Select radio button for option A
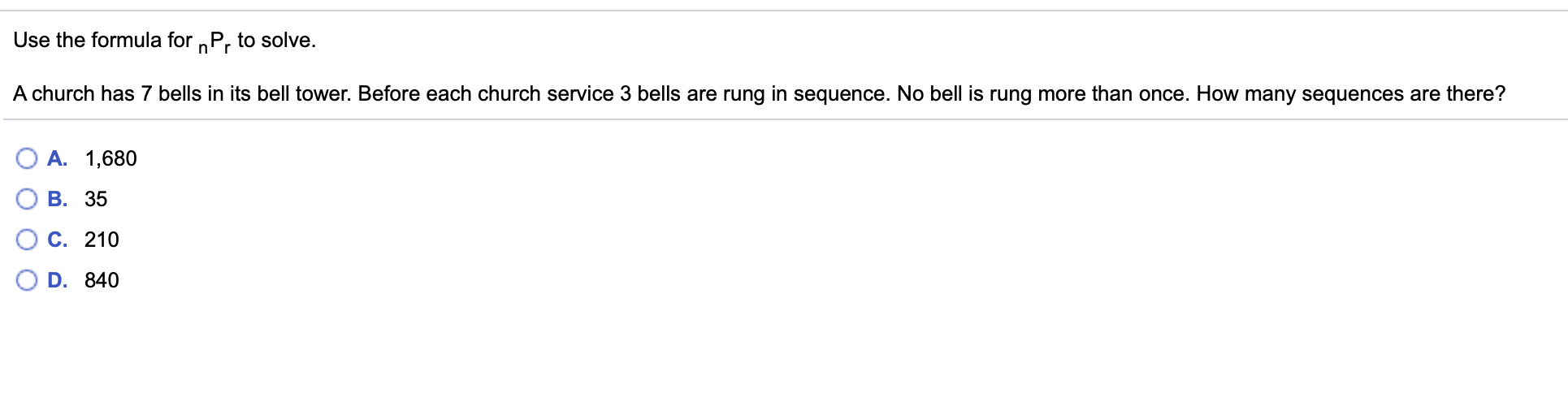The image size is (1568, 406). click(x=27, y=158)
